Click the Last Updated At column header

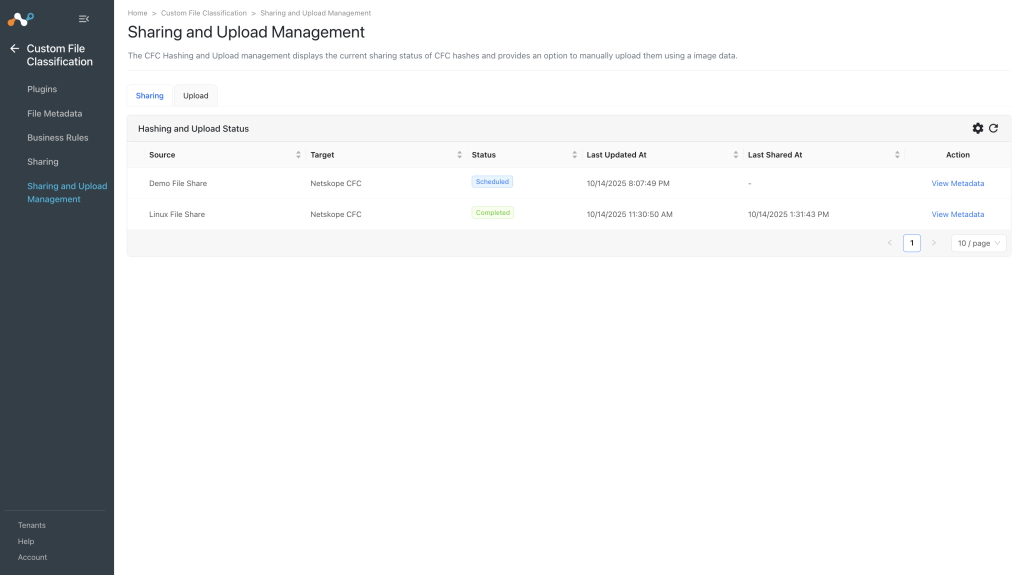pyautogui.click(x=616, y=155)
